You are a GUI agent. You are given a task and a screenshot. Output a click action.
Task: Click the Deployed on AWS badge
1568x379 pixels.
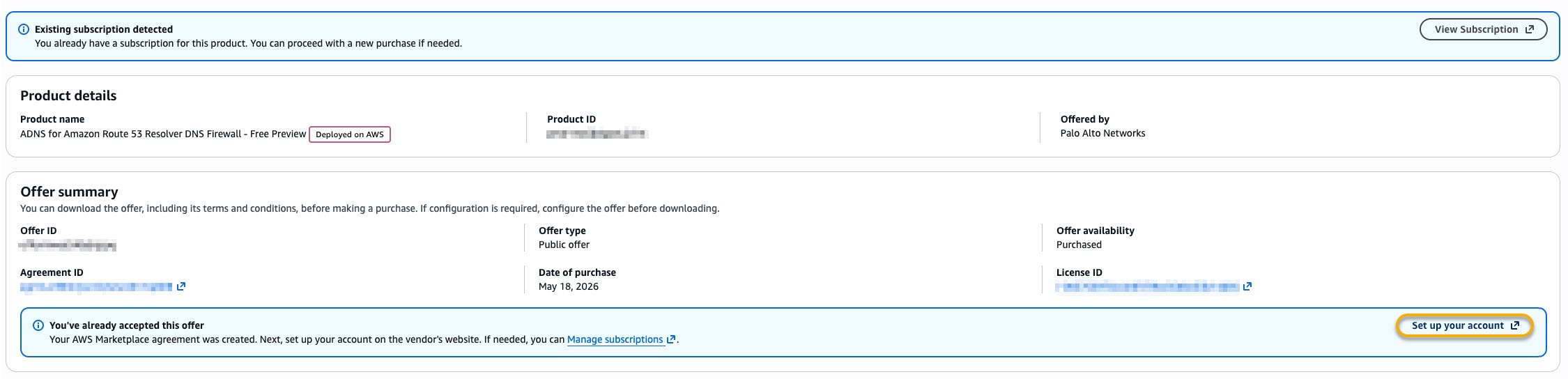click(350, 134)
